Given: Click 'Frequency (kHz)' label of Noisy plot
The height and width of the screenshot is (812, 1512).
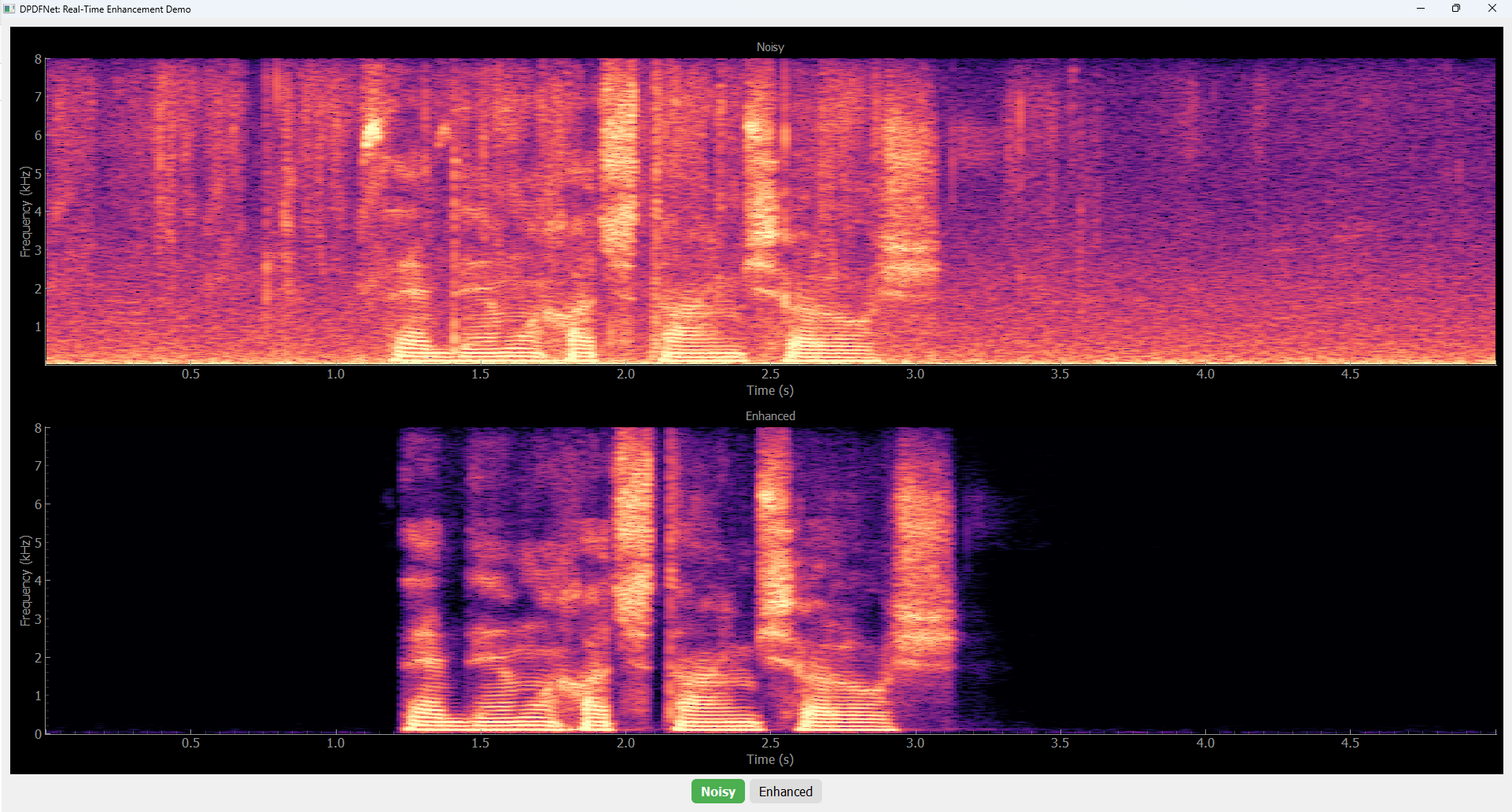Looking at the screenshot, I should [x=25, y=212].
